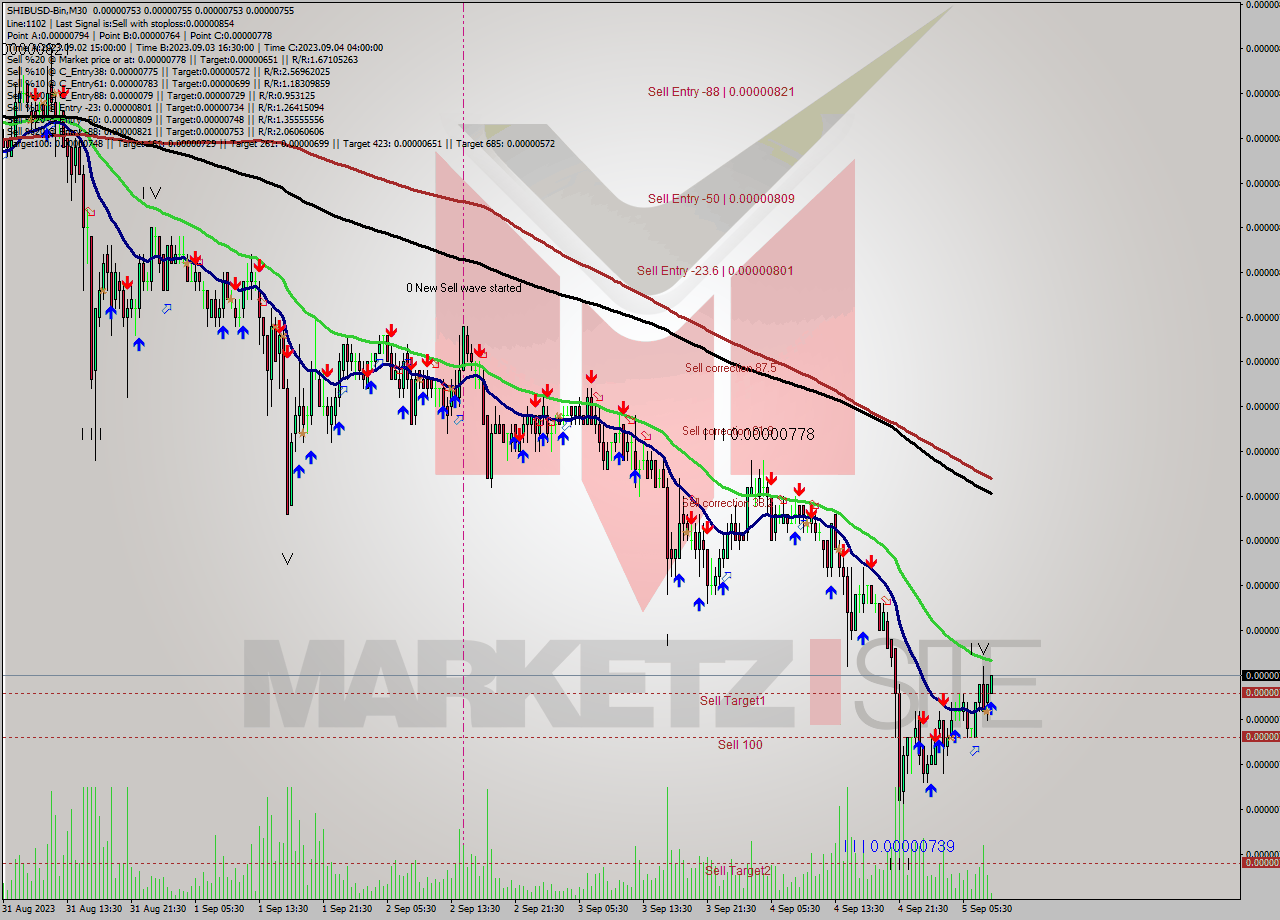Click the '3 Sep 21:30' time label
Viewport: 1280px width, 920px height.
coord(731,909)
